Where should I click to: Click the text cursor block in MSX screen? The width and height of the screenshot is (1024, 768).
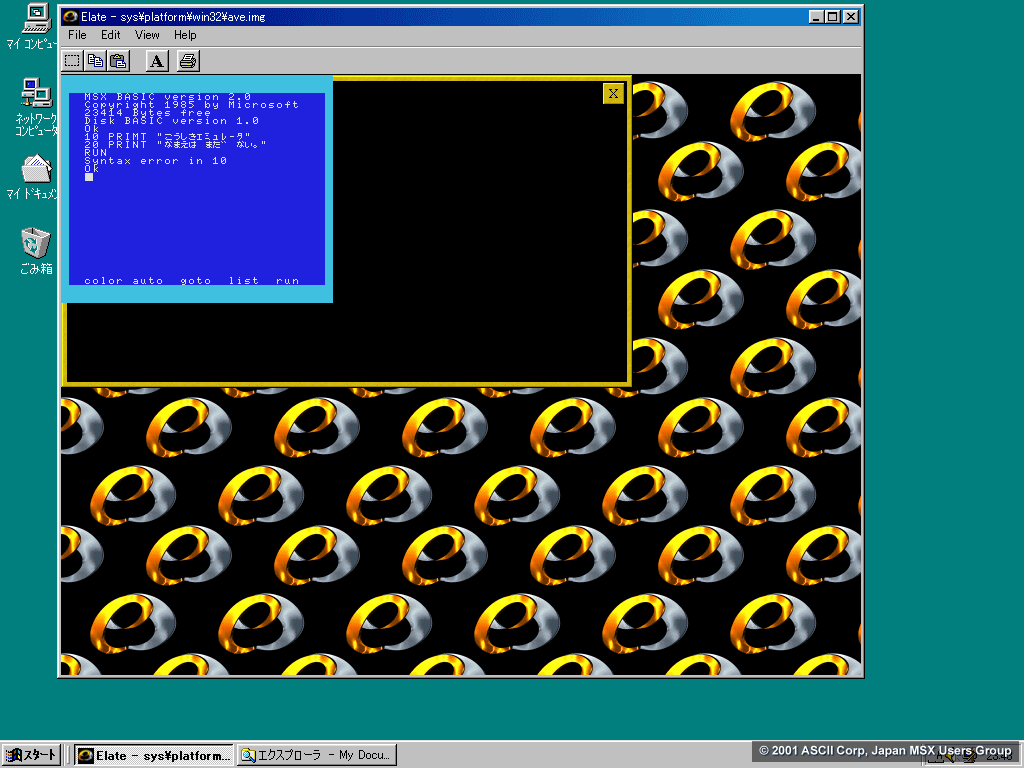(89, 177)
